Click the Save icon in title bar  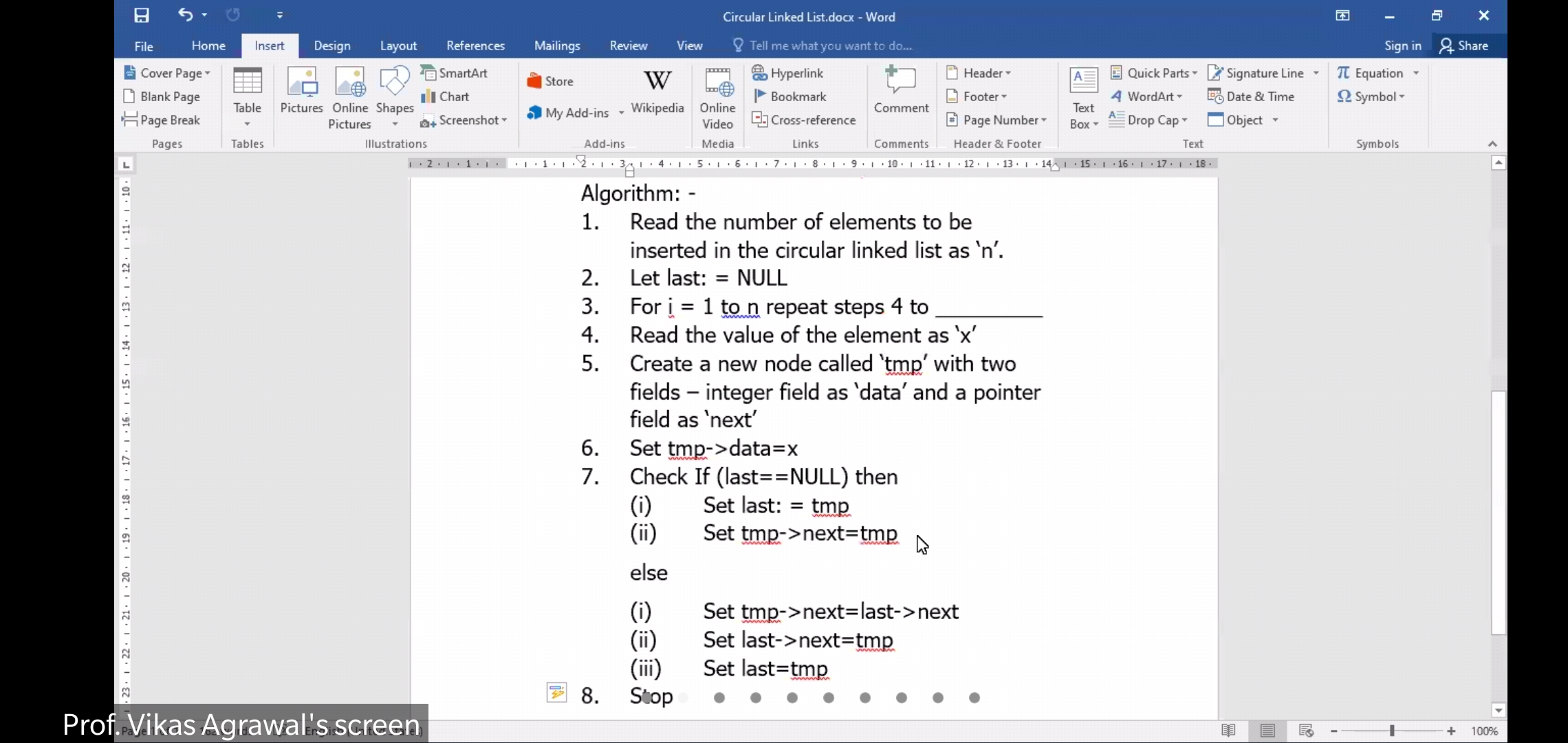point(142,15)
